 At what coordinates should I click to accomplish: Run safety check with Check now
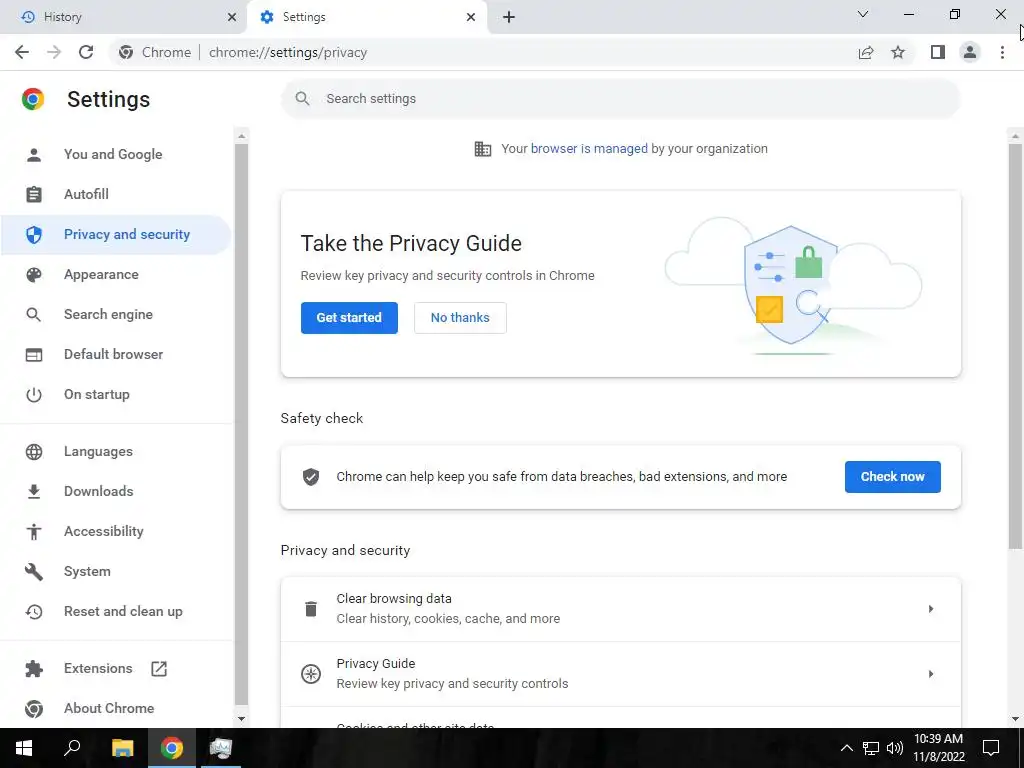coord(893,477)
